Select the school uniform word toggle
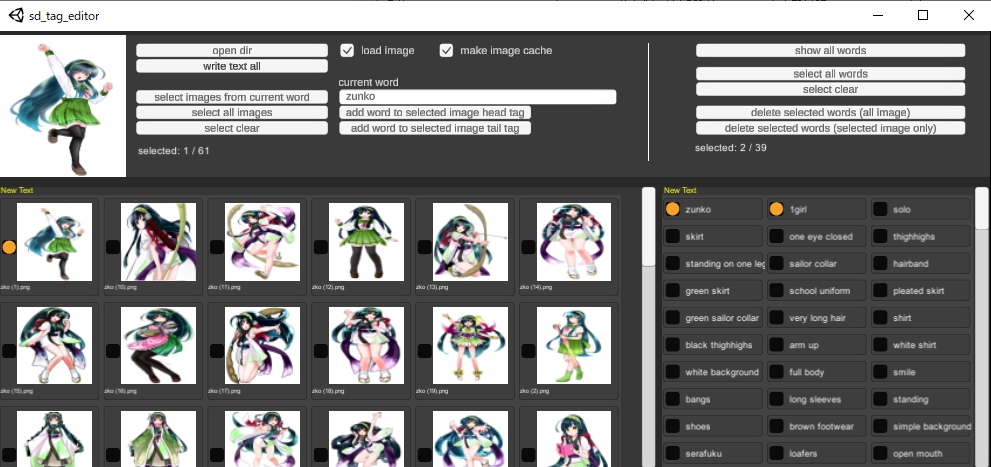Viewport: 991px width, 467px height. [777, 291]
